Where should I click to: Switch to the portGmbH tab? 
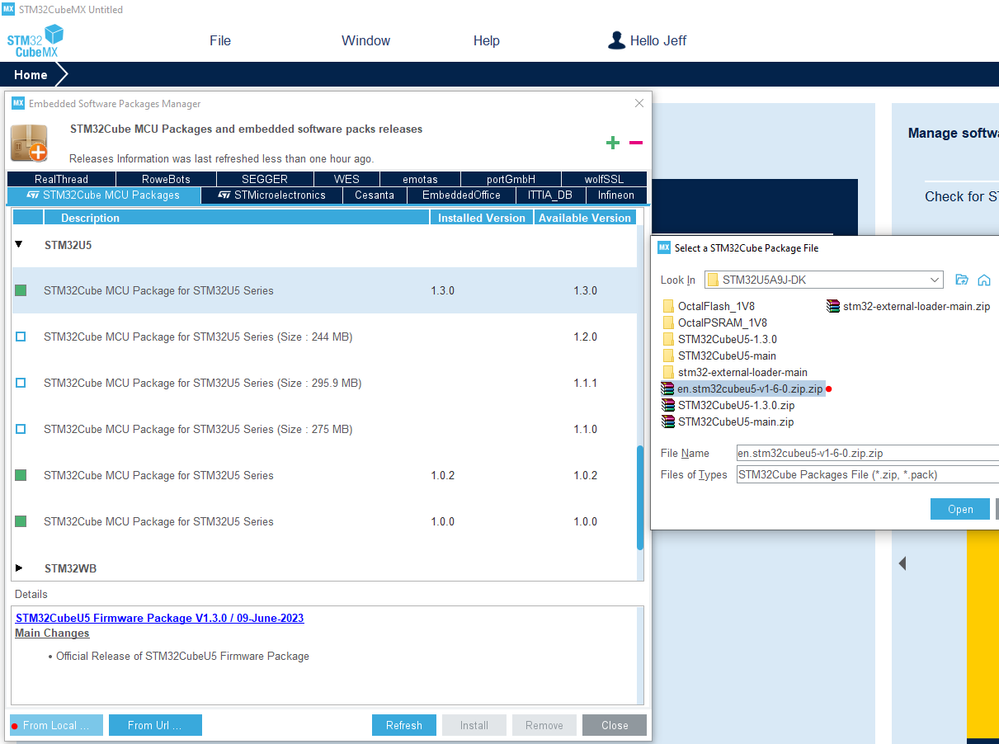coord(511,179)
